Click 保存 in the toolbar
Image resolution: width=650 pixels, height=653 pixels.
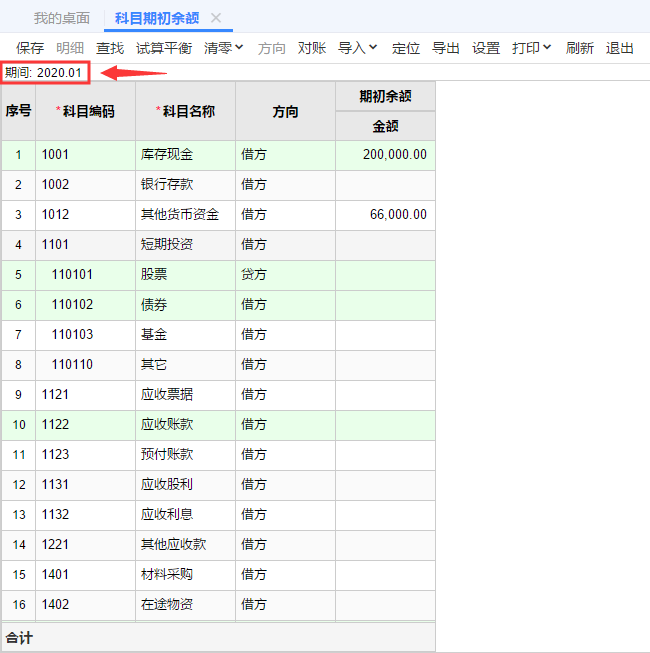coord(30,48)
